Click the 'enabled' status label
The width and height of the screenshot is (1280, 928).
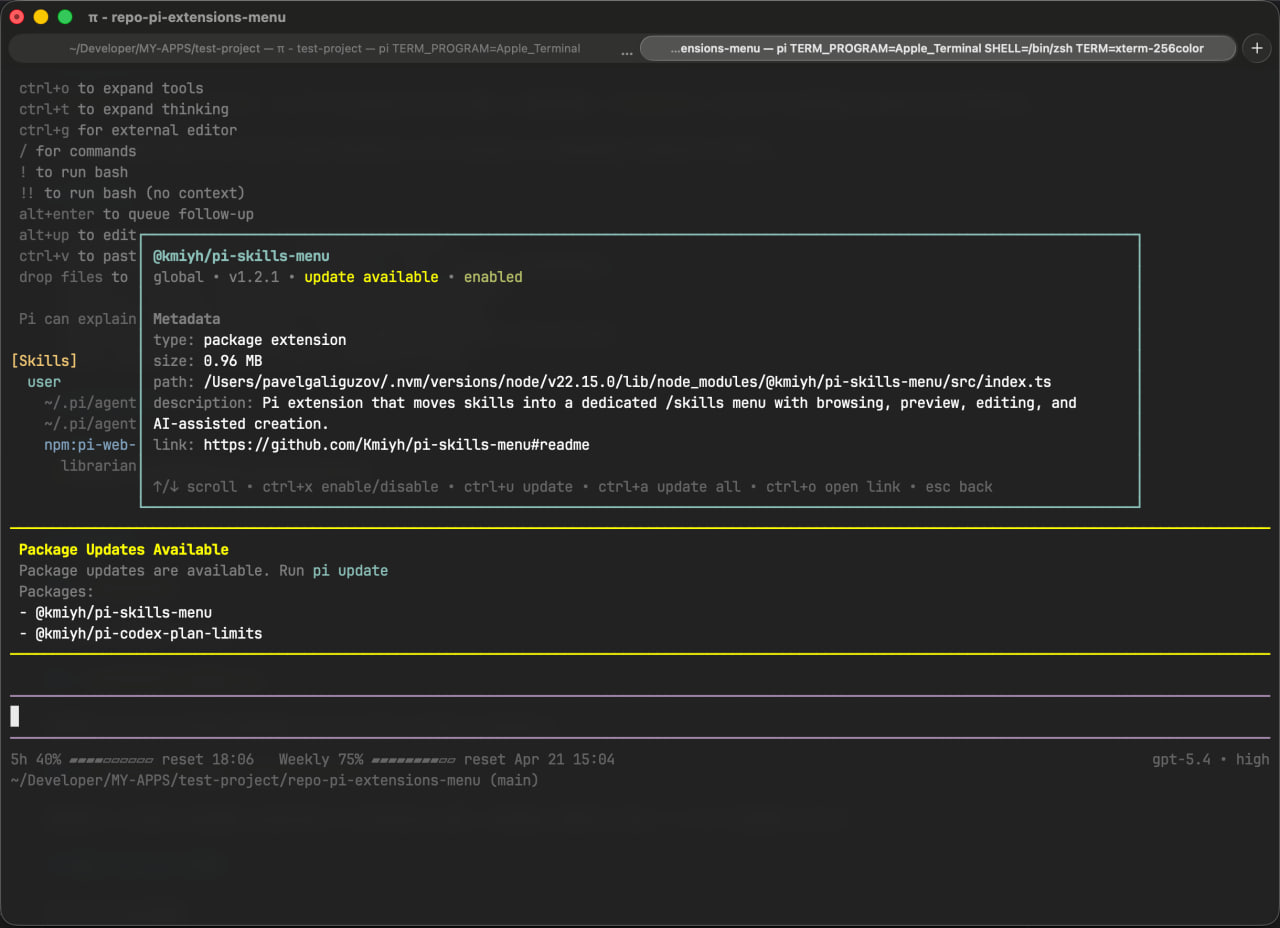493,277
